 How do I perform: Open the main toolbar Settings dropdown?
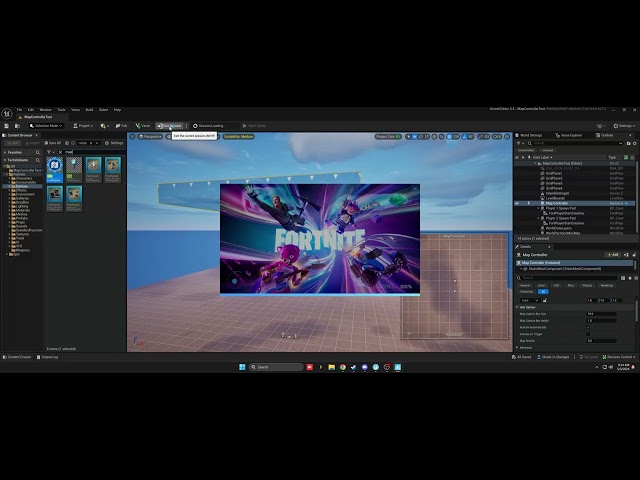(x=624, y=126)
